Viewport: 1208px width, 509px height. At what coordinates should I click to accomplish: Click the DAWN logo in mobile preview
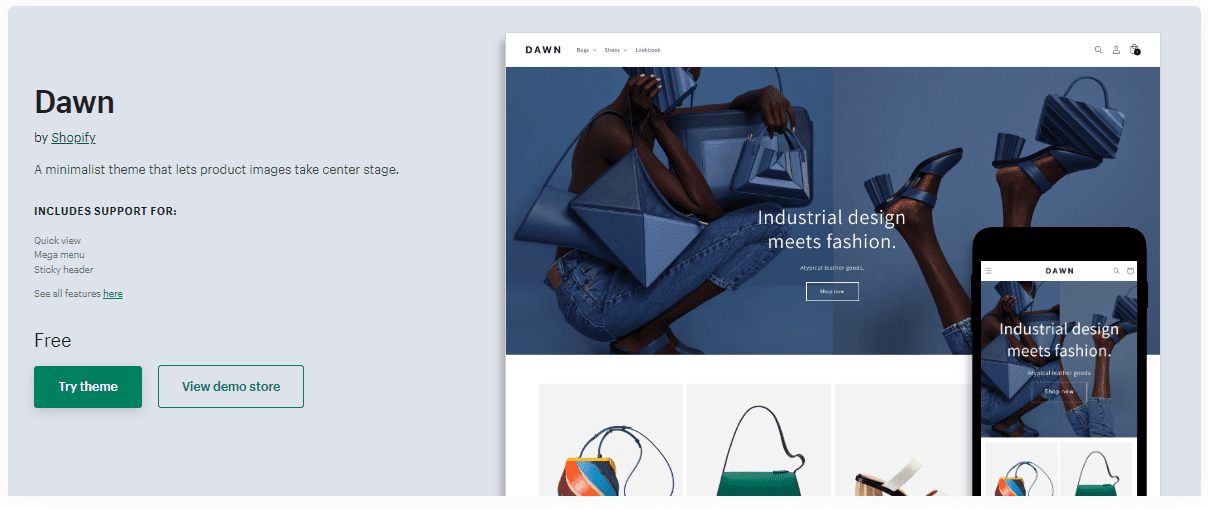1059,270
